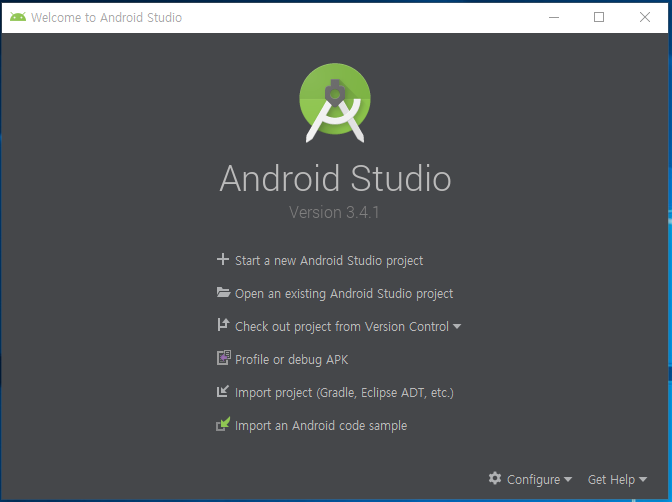
Task: Maximize the Welcome window
Action: tap(599, 17)
